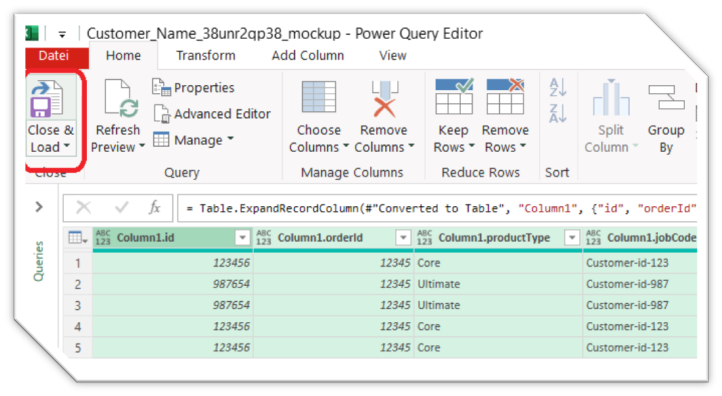Click the Group By icon

tap(666, 97)
